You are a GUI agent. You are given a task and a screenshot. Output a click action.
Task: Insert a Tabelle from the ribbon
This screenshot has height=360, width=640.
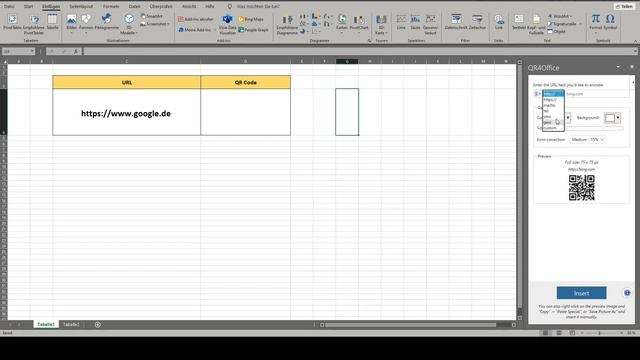click(x=52, y=22)
